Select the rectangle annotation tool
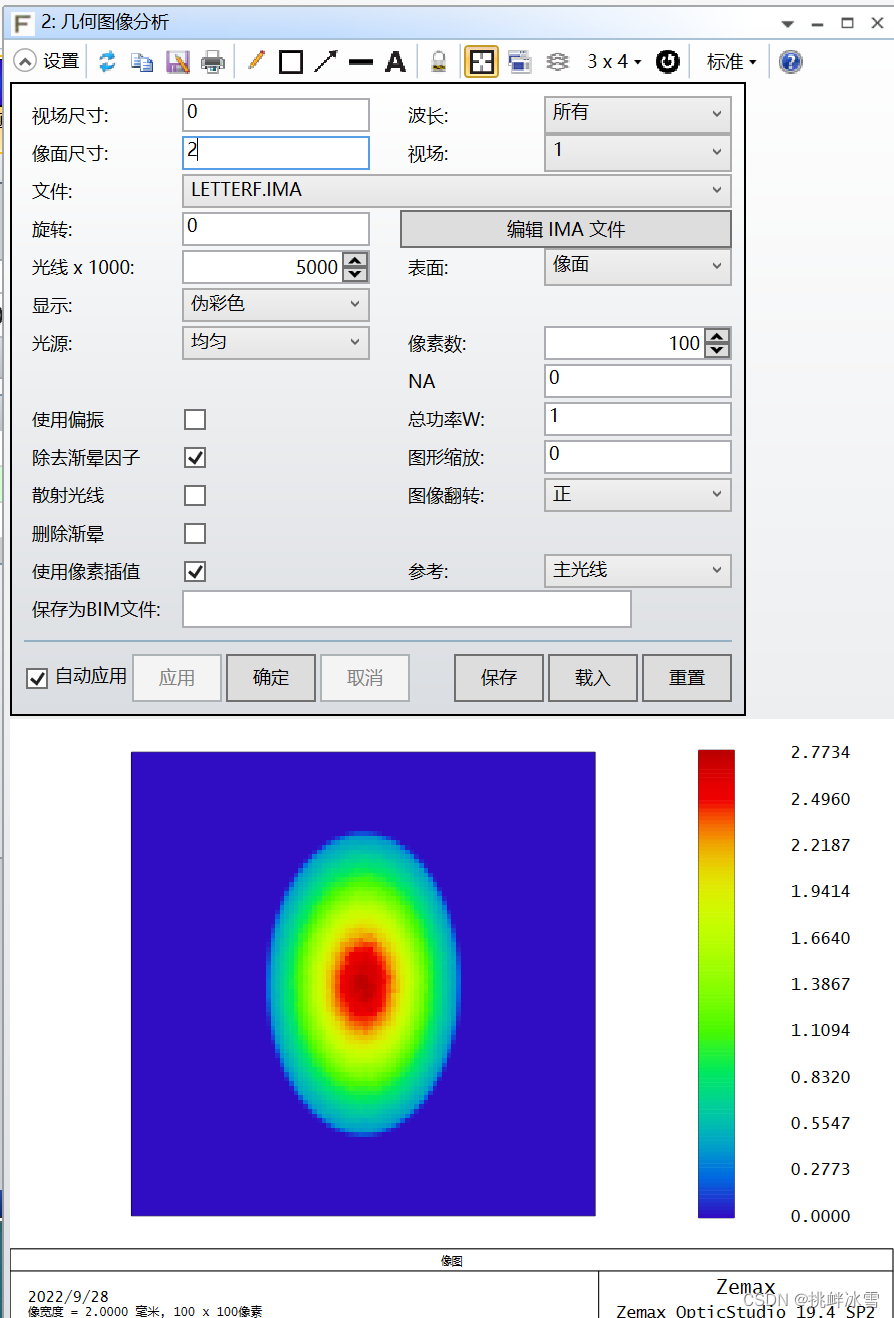 290,61
